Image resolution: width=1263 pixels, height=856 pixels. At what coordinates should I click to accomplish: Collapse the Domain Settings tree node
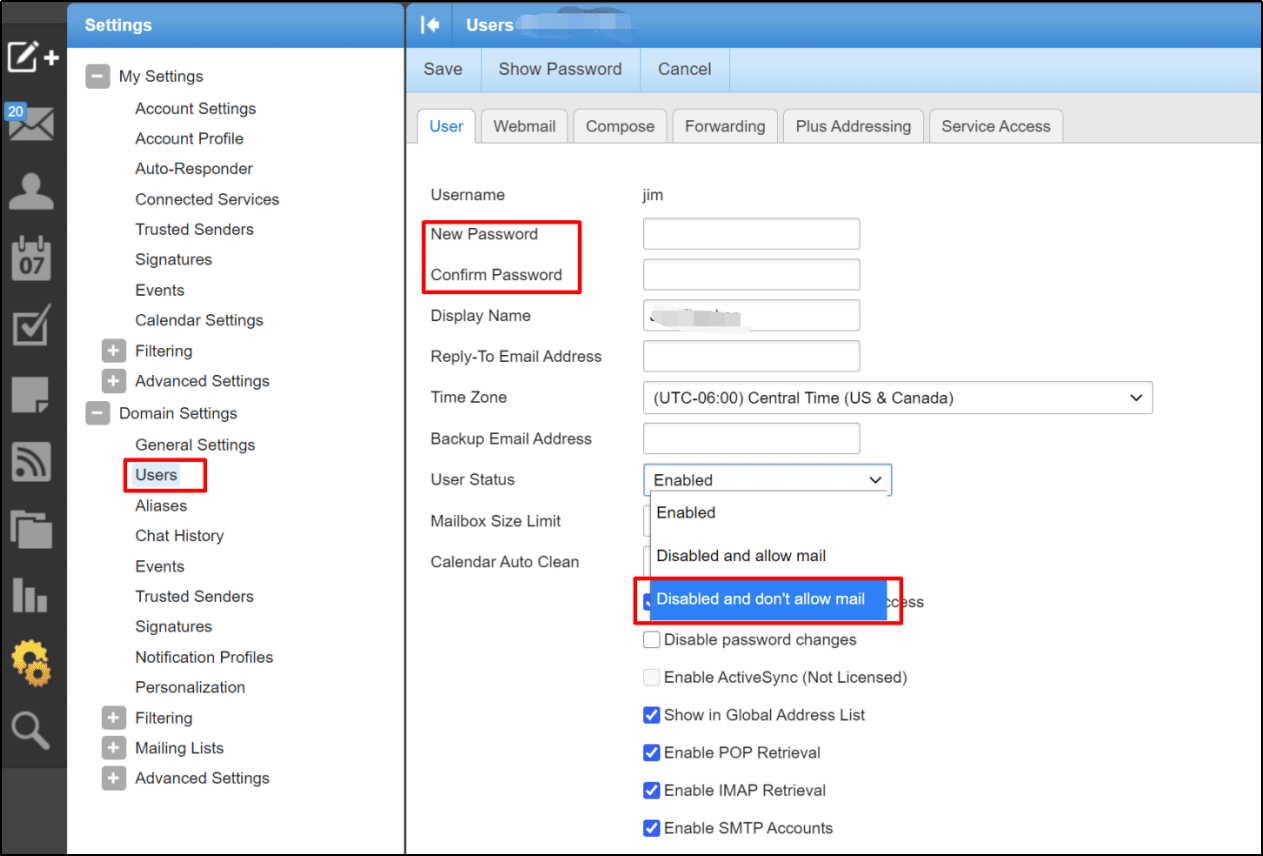[x=97, y=413]
